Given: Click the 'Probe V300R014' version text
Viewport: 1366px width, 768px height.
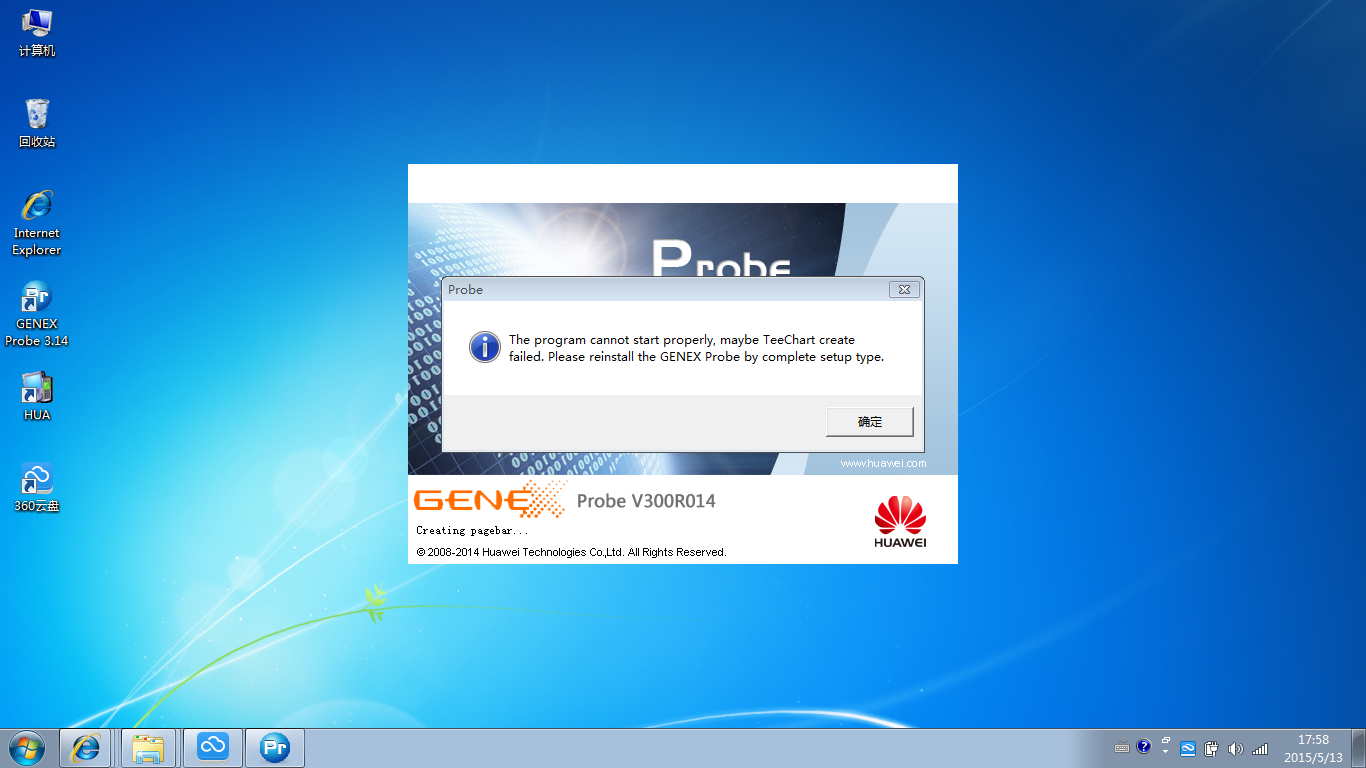Looking at the screenshot, I should pyautogui.click(x=646, y=501).
